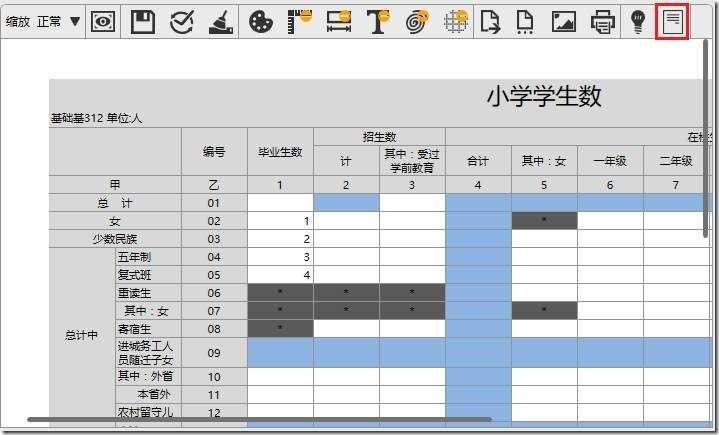Select the 编号 column header
719x435 pixels.
pos(214,152)
